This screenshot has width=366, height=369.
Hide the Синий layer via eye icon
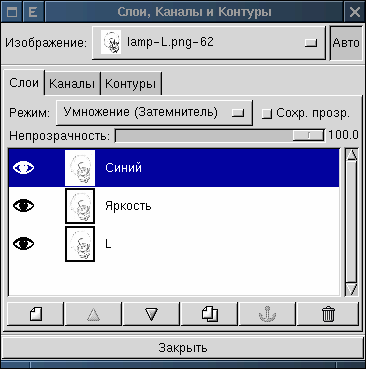click(23, 168)
